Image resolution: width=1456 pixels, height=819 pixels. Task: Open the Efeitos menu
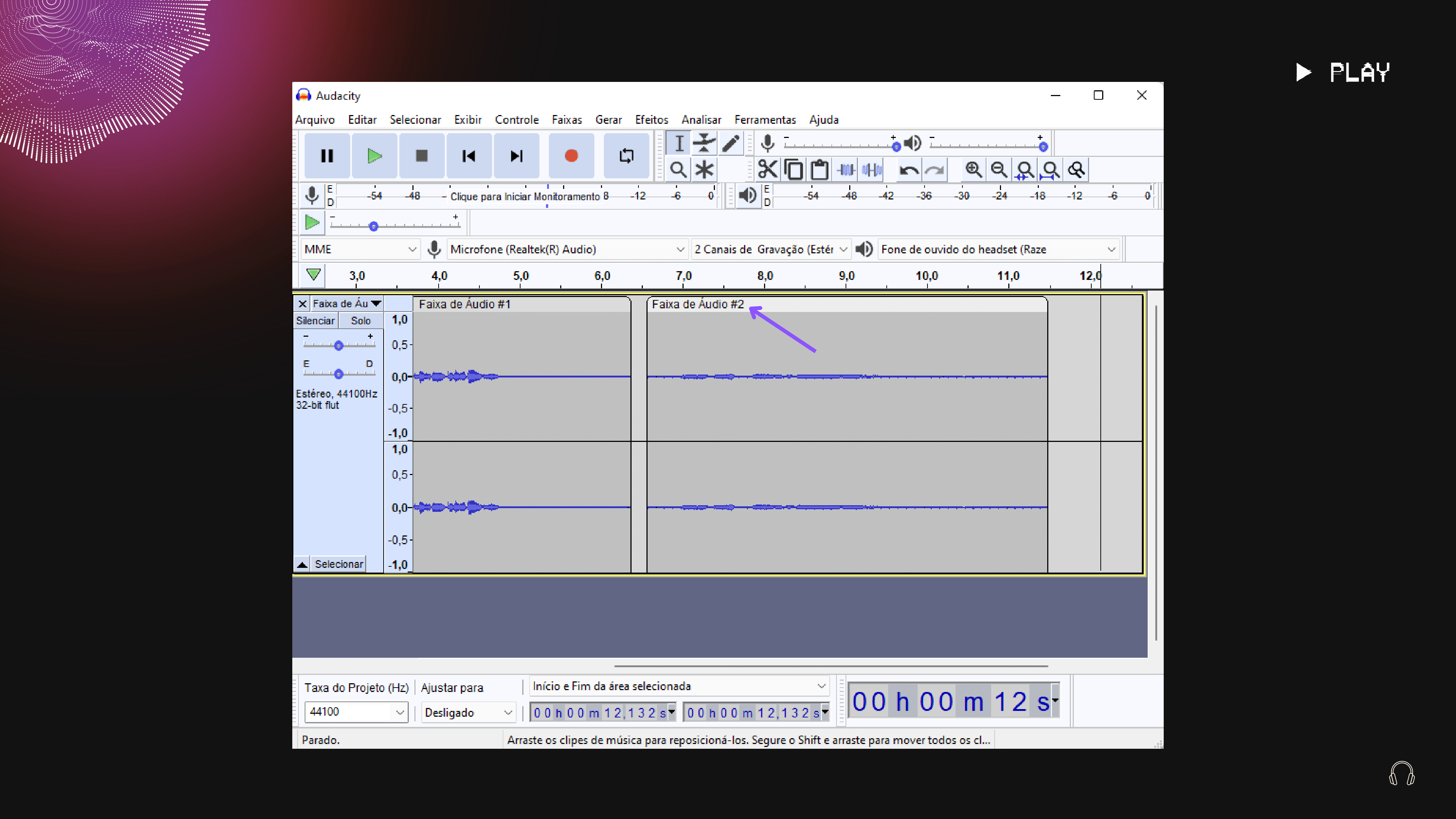pyautogui.click(x=651, y=120)
